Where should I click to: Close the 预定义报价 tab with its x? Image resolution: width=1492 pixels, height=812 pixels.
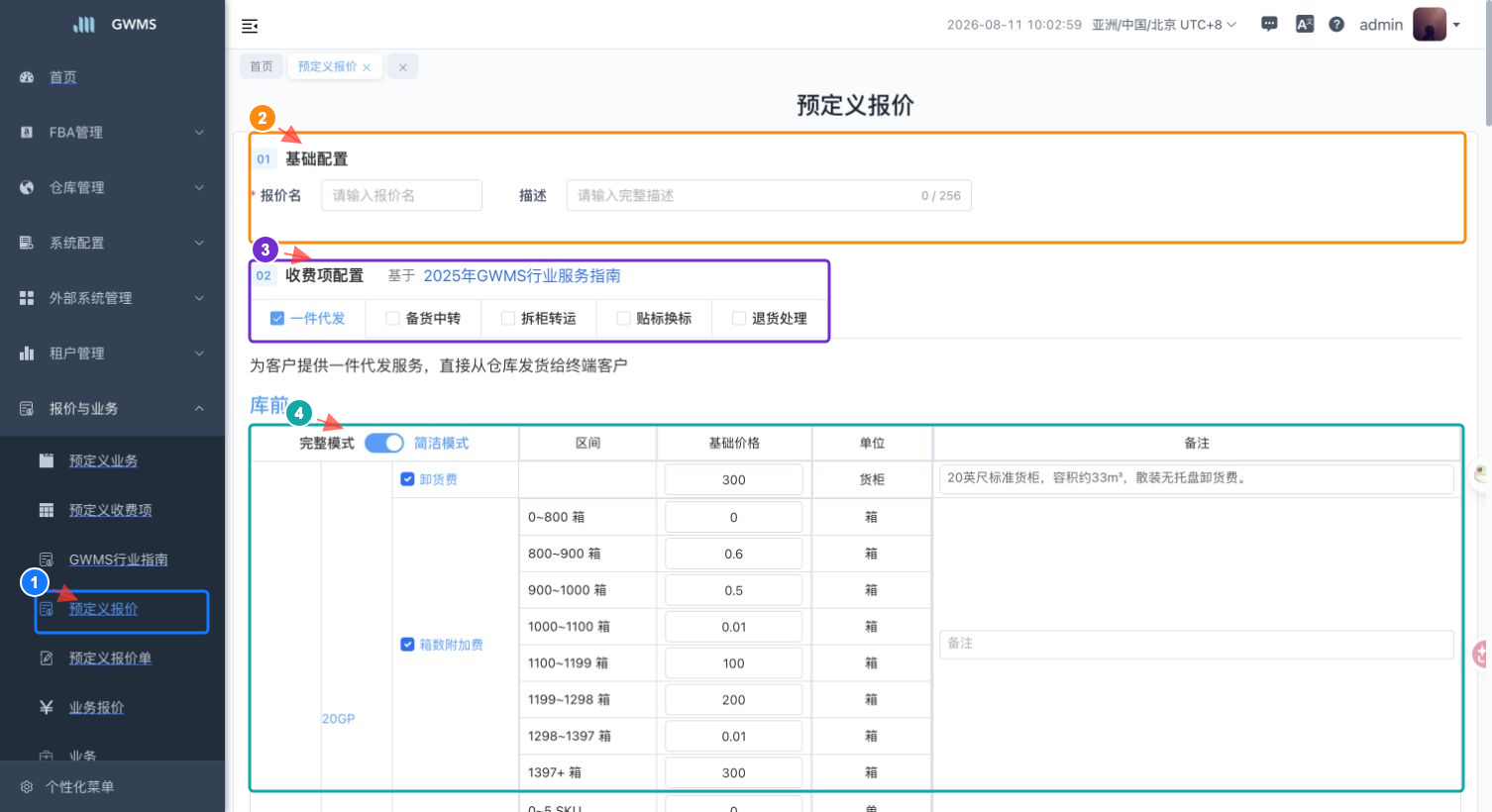[367, 67]
